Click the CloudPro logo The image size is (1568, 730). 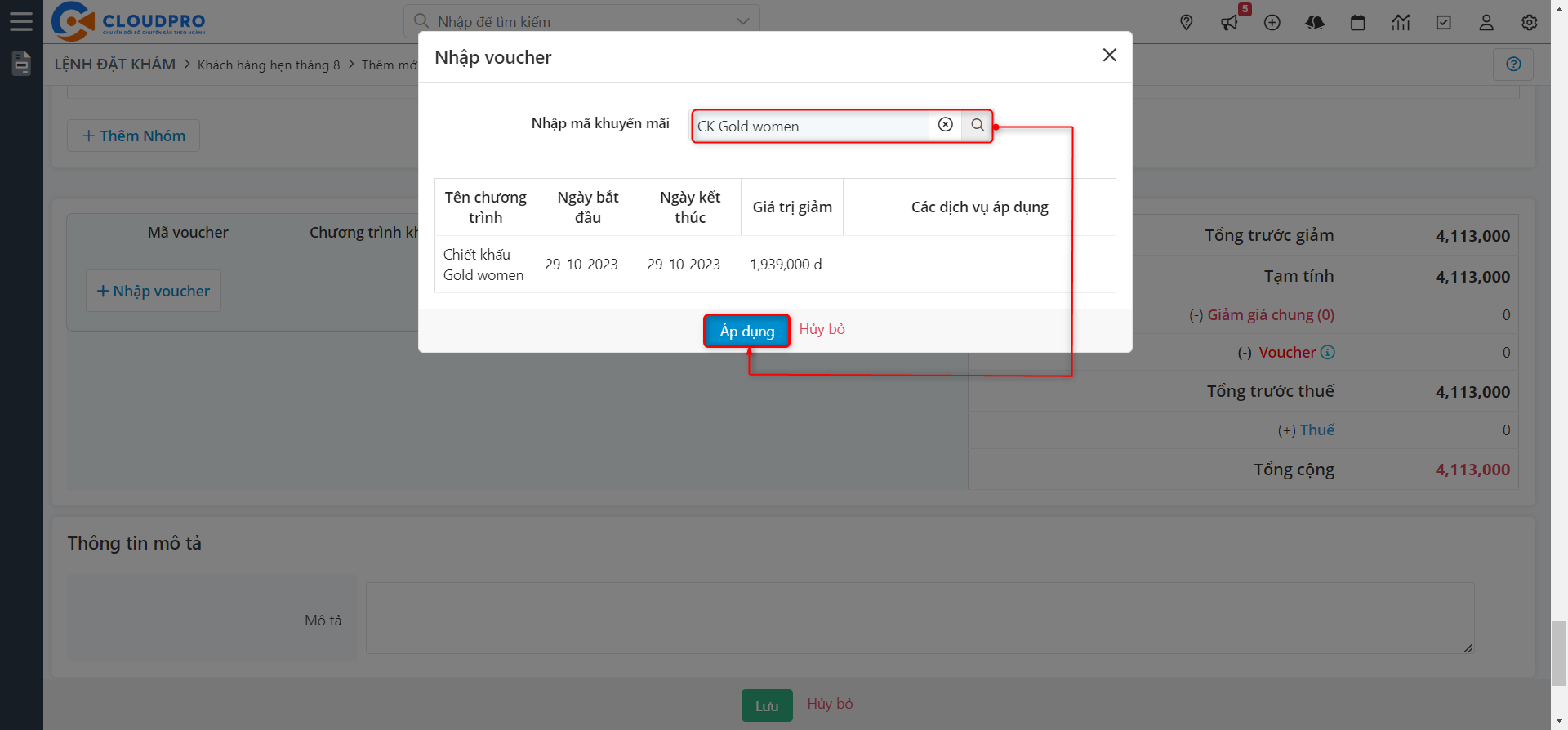click(128, 21)
